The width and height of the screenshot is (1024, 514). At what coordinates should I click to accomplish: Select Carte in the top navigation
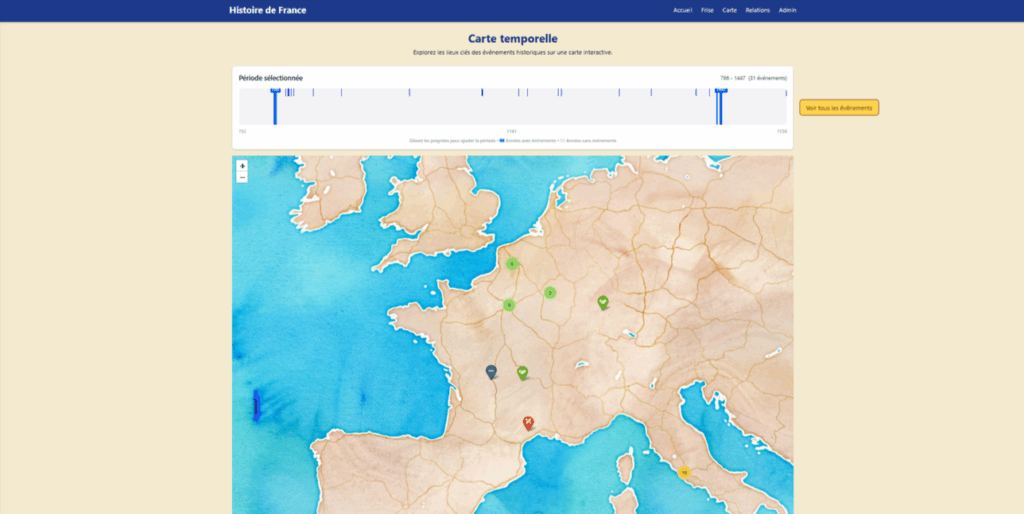730,10
